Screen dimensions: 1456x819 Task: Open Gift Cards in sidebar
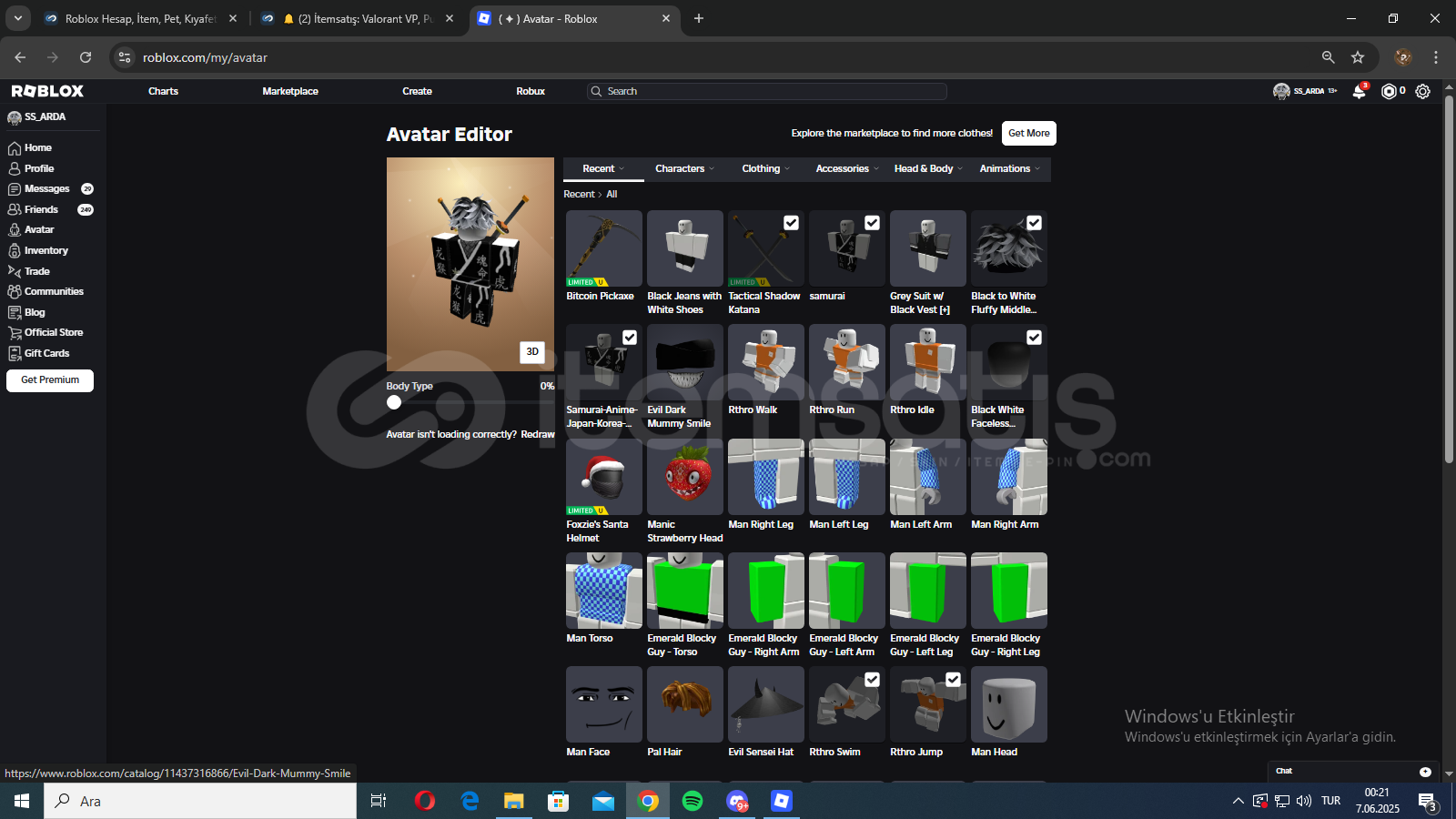click(x=46, y=353)
